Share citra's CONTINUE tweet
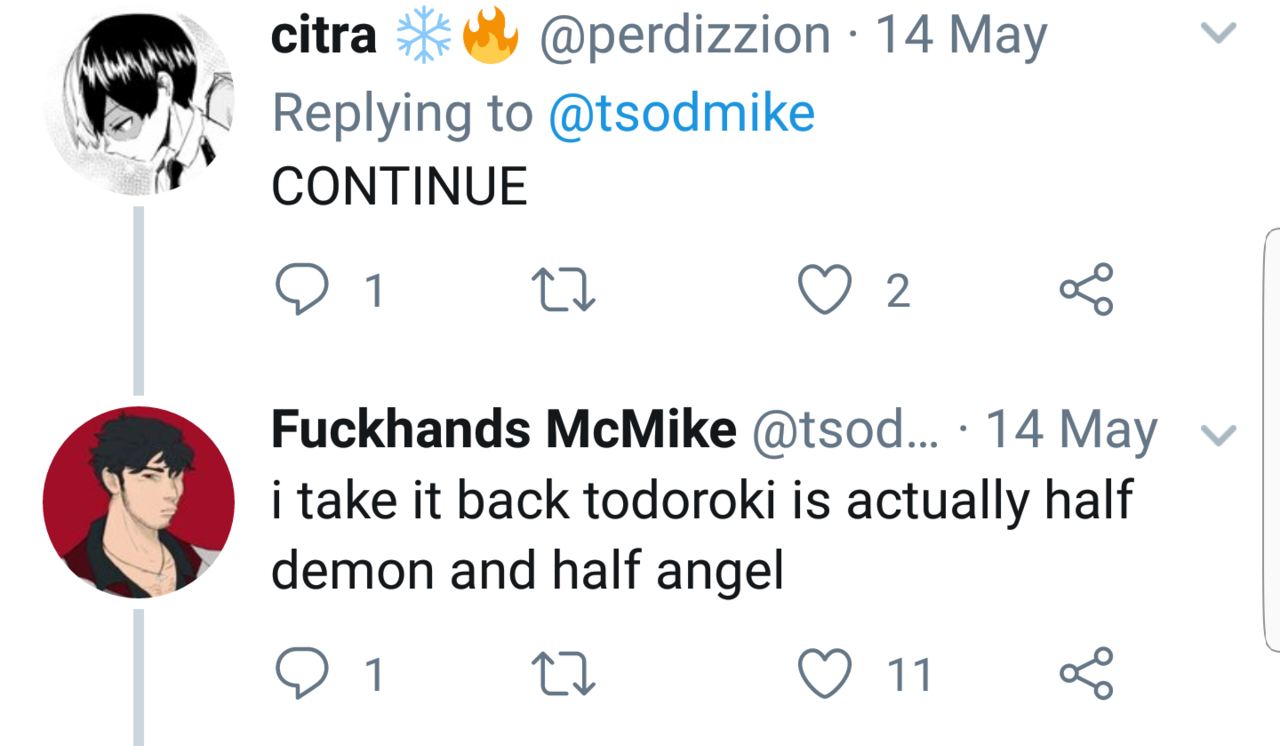The height and width of the screenshot is (746, 1280). [x=1086, y=290]
